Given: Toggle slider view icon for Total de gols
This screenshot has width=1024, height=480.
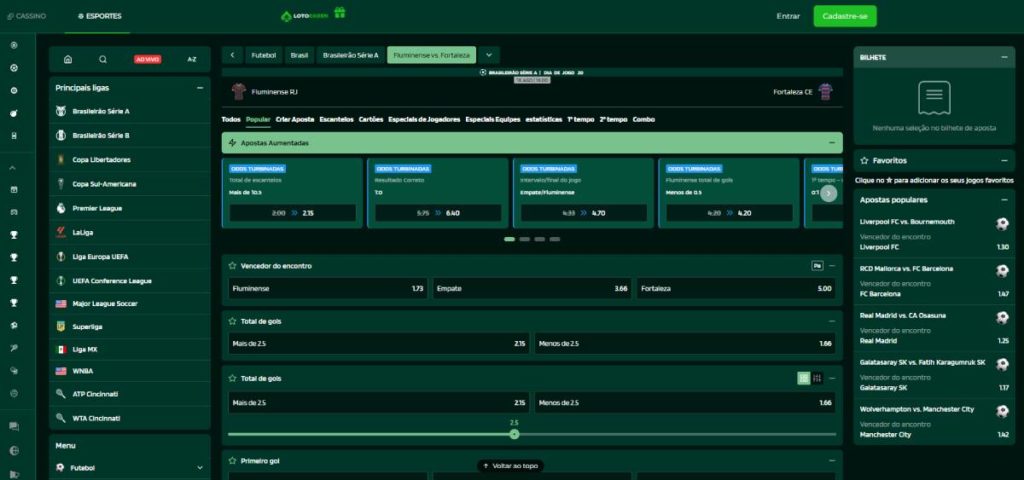Looking at the screenshot, I should 817,378.
